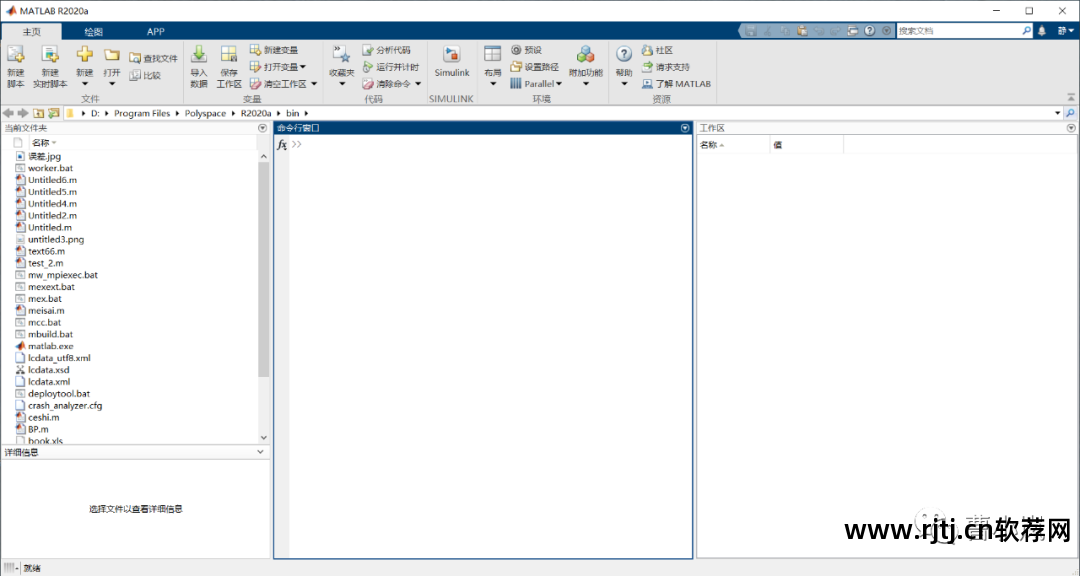1080x576 pixels.
Task: Switch to the 主页 tab
Action: point(32,32)
